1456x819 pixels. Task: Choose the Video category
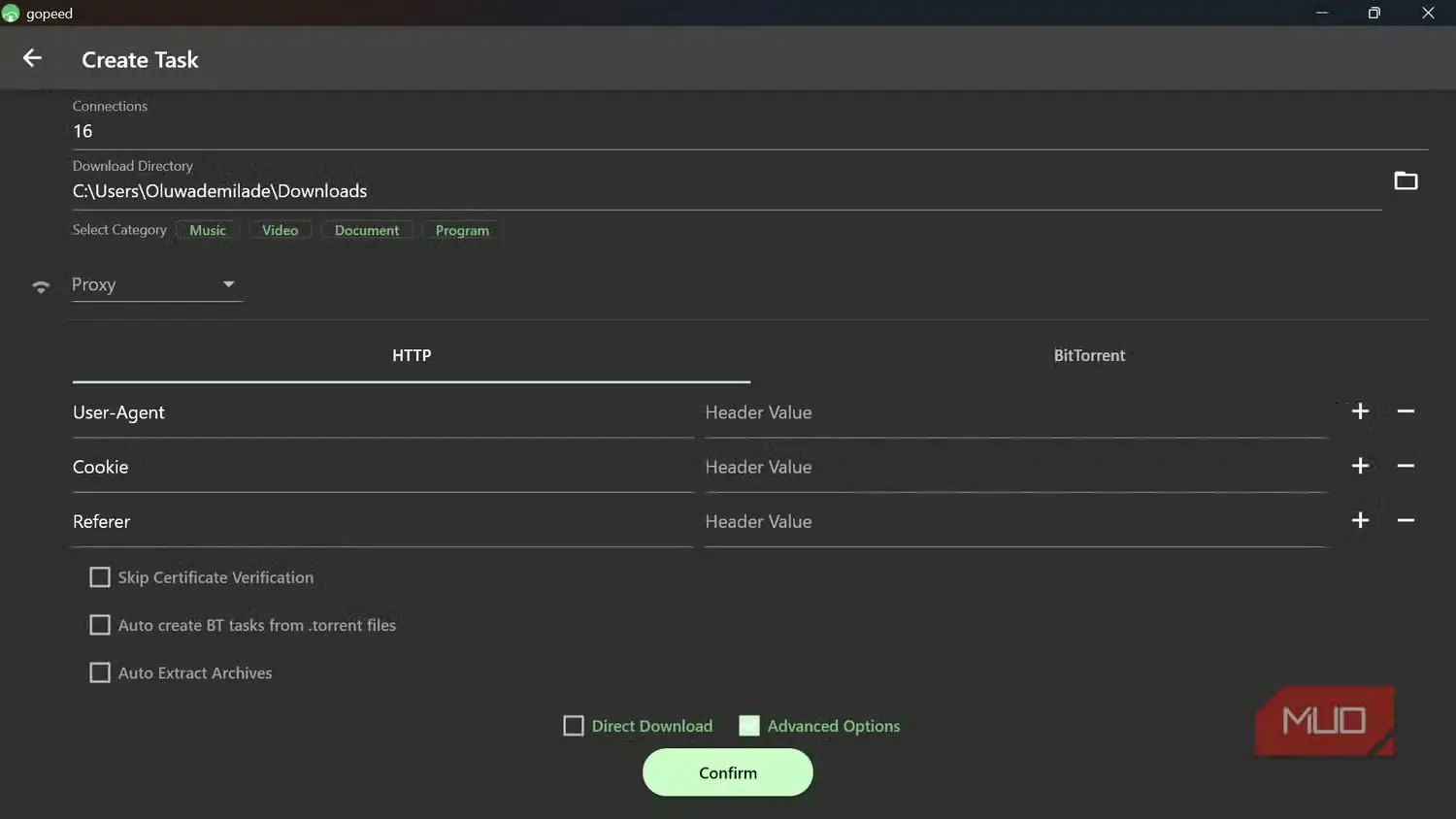(x=280, y=230)
